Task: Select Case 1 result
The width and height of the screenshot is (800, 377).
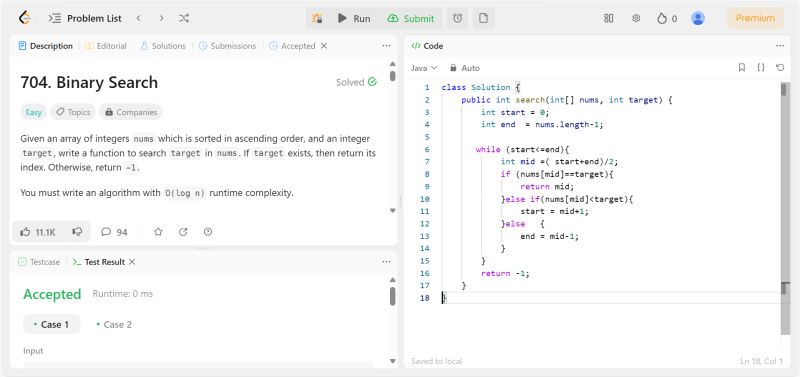Action: pos(52,324)
